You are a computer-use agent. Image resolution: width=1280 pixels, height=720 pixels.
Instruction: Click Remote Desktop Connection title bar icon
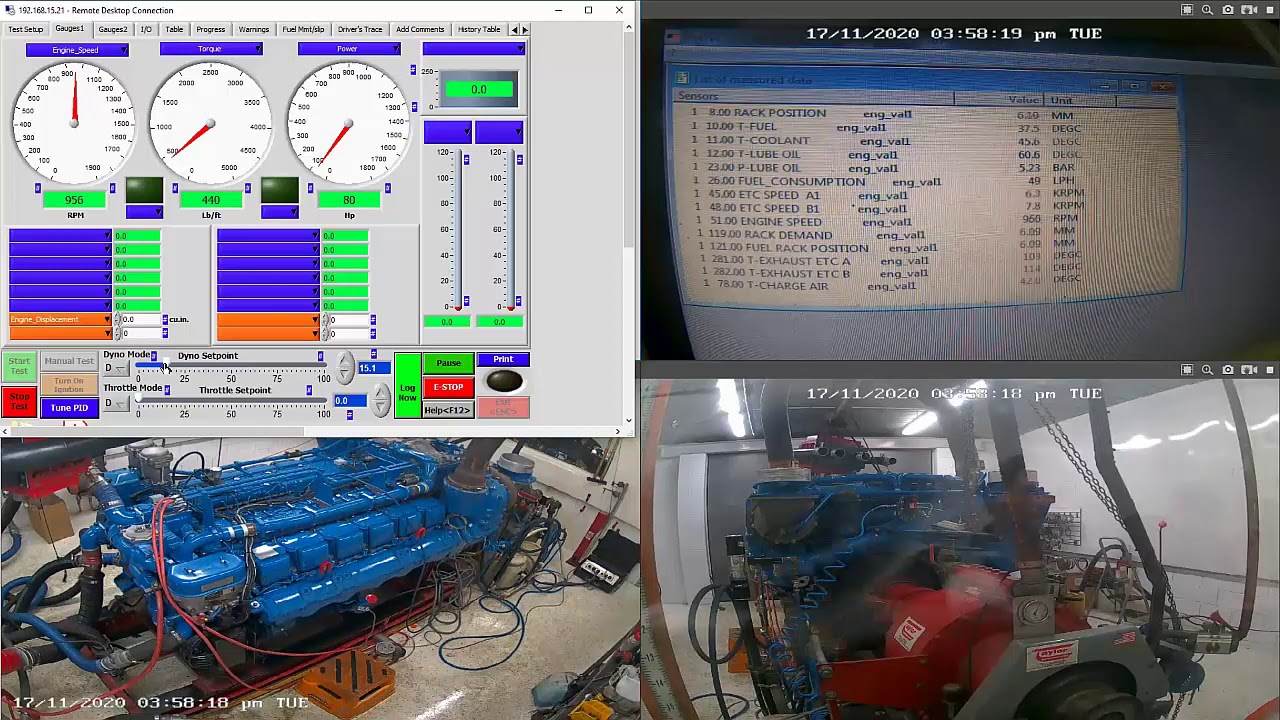[9, 10]
